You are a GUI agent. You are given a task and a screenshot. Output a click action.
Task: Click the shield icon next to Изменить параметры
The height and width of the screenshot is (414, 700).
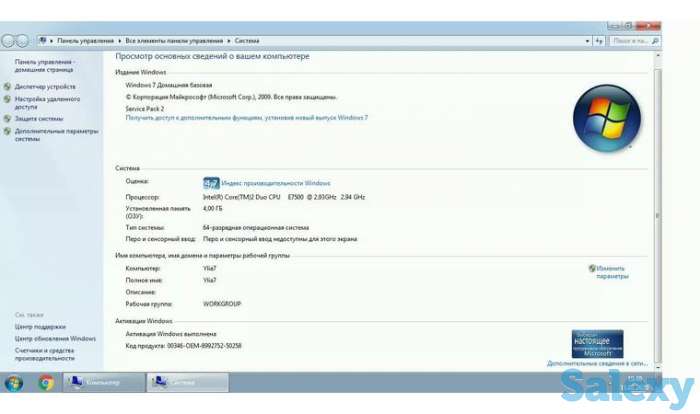(x=592, y=269)
